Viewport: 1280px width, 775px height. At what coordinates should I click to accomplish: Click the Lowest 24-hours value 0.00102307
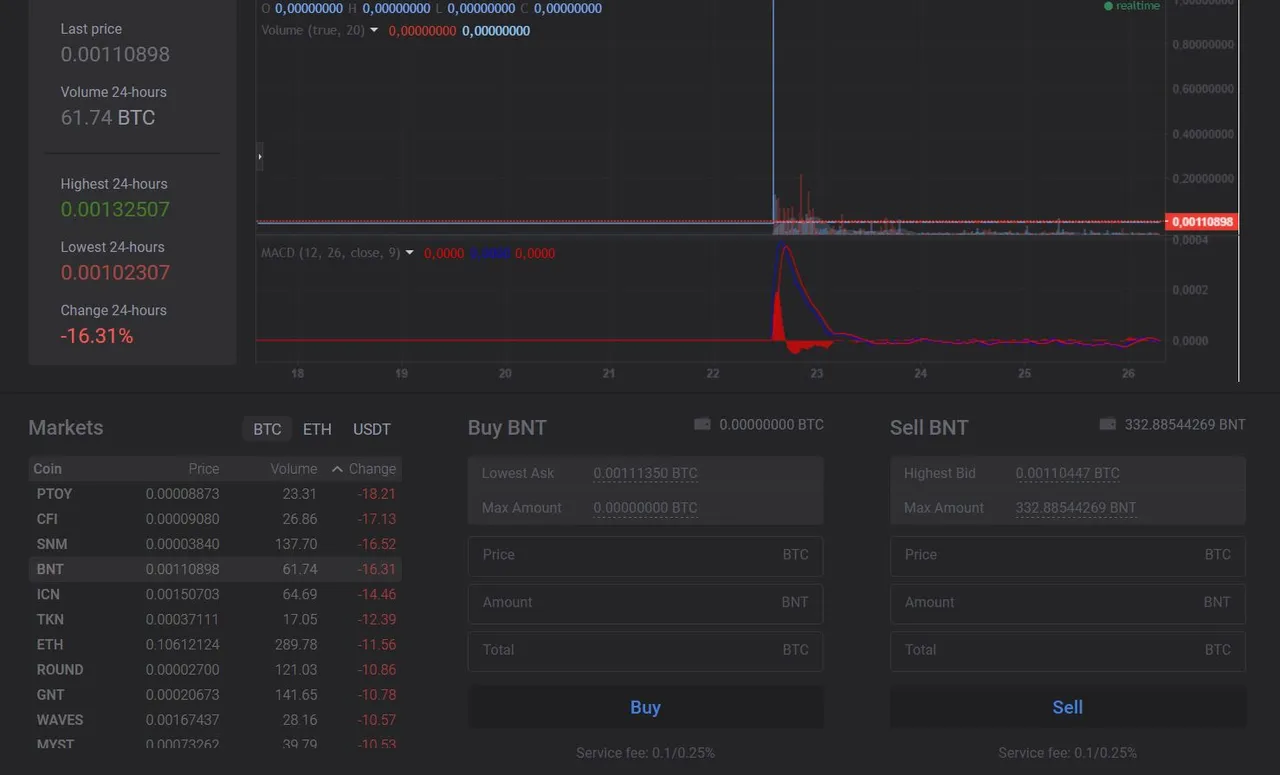point(115,272)
